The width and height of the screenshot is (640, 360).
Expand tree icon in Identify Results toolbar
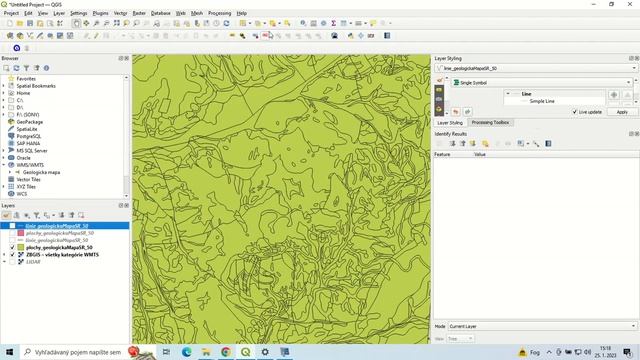[452, 144]
